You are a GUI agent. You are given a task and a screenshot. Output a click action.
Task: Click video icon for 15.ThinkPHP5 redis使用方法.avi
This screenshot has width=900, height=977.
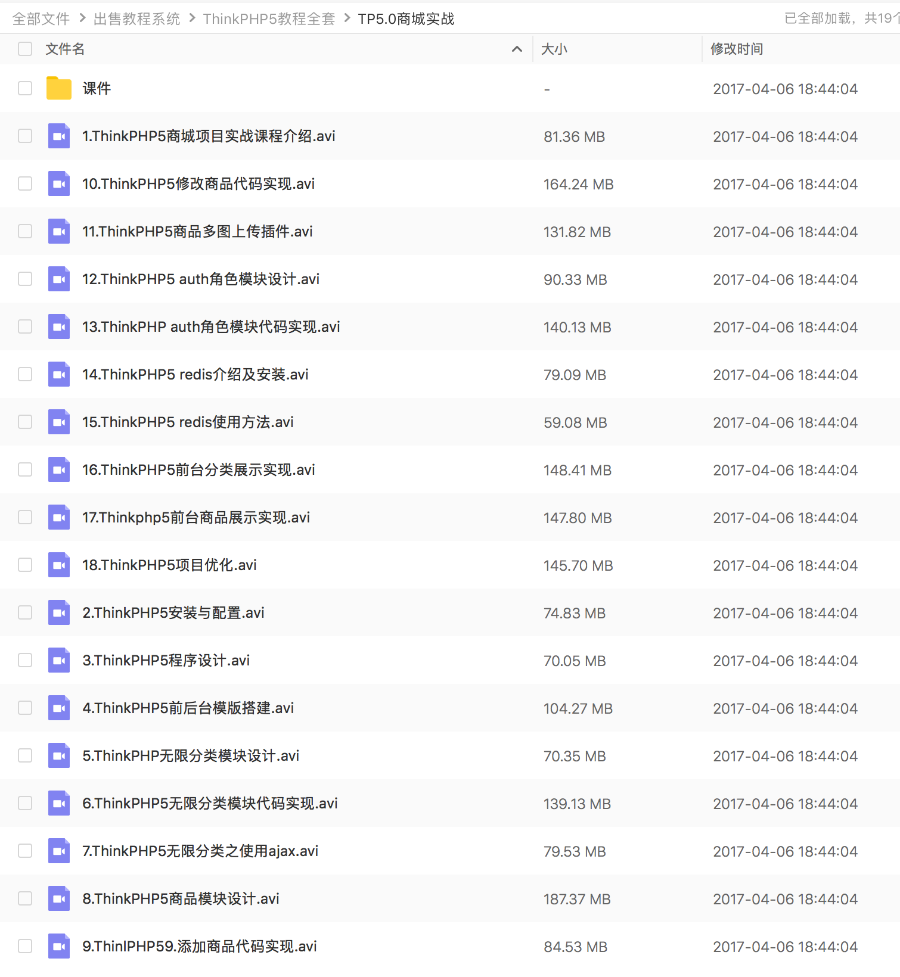59,422
